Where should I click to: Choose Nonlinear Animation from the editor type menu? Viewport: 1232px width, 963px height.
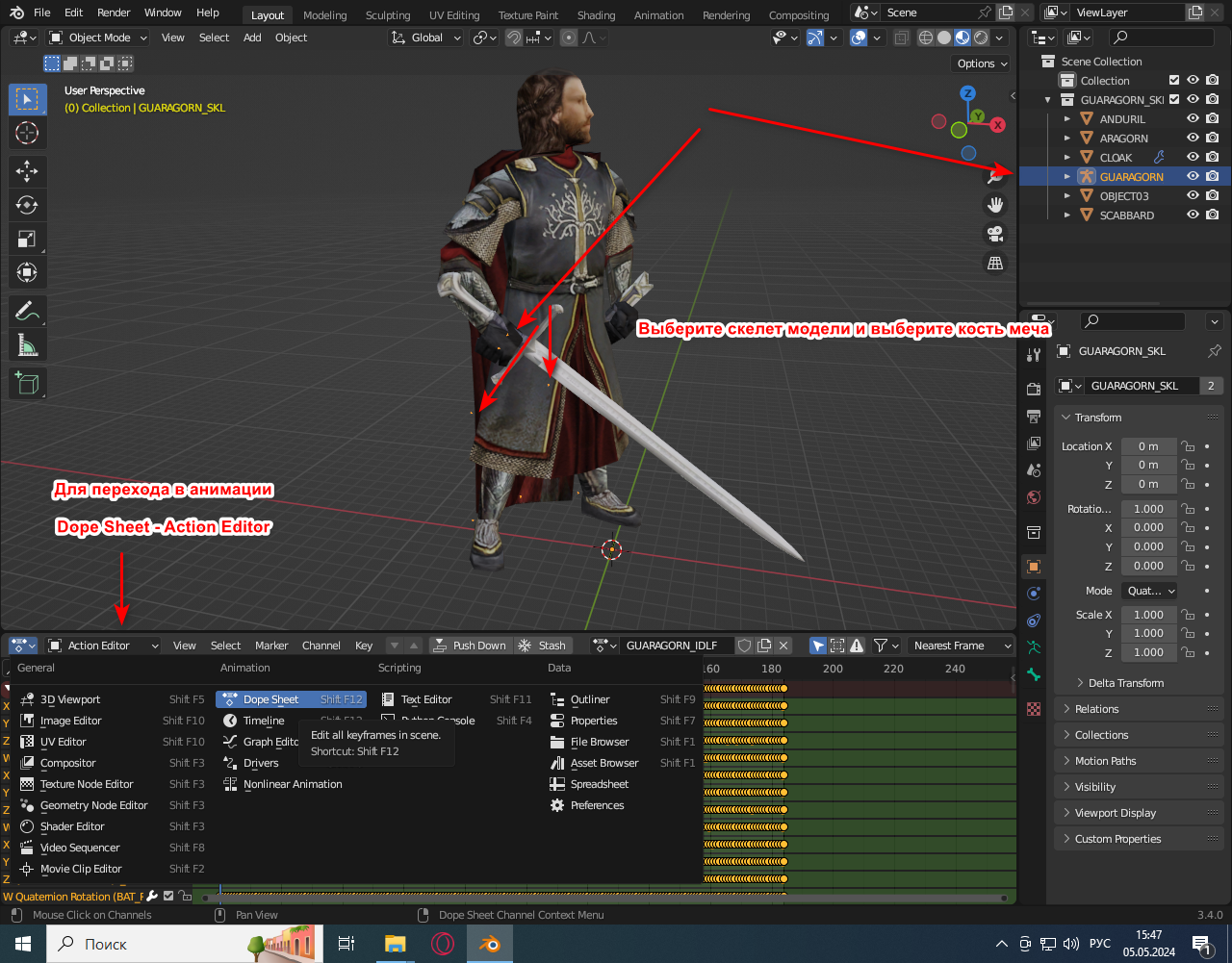[x=293, y=784]
